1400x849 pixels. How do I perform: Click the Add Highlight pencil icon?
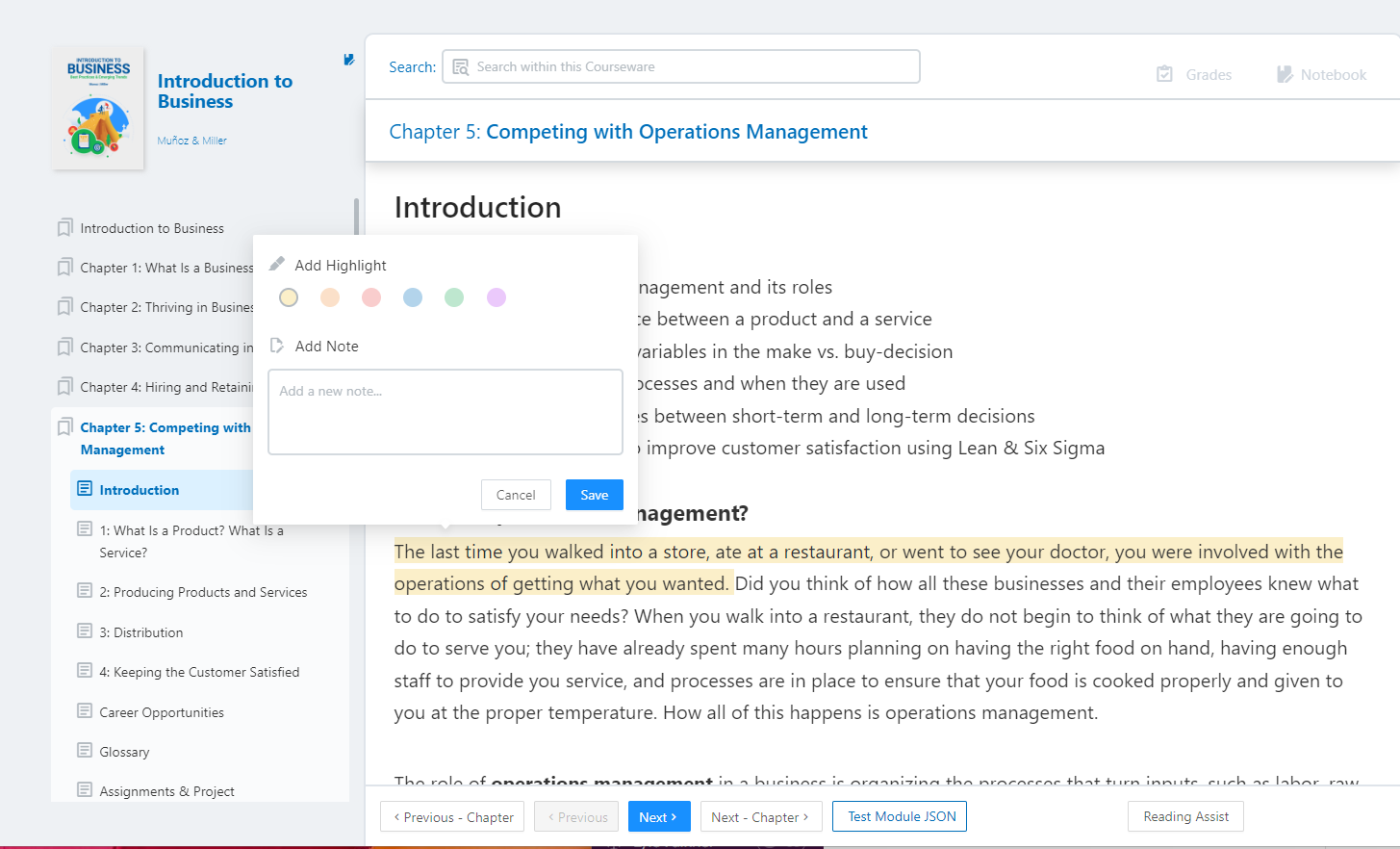277,264
